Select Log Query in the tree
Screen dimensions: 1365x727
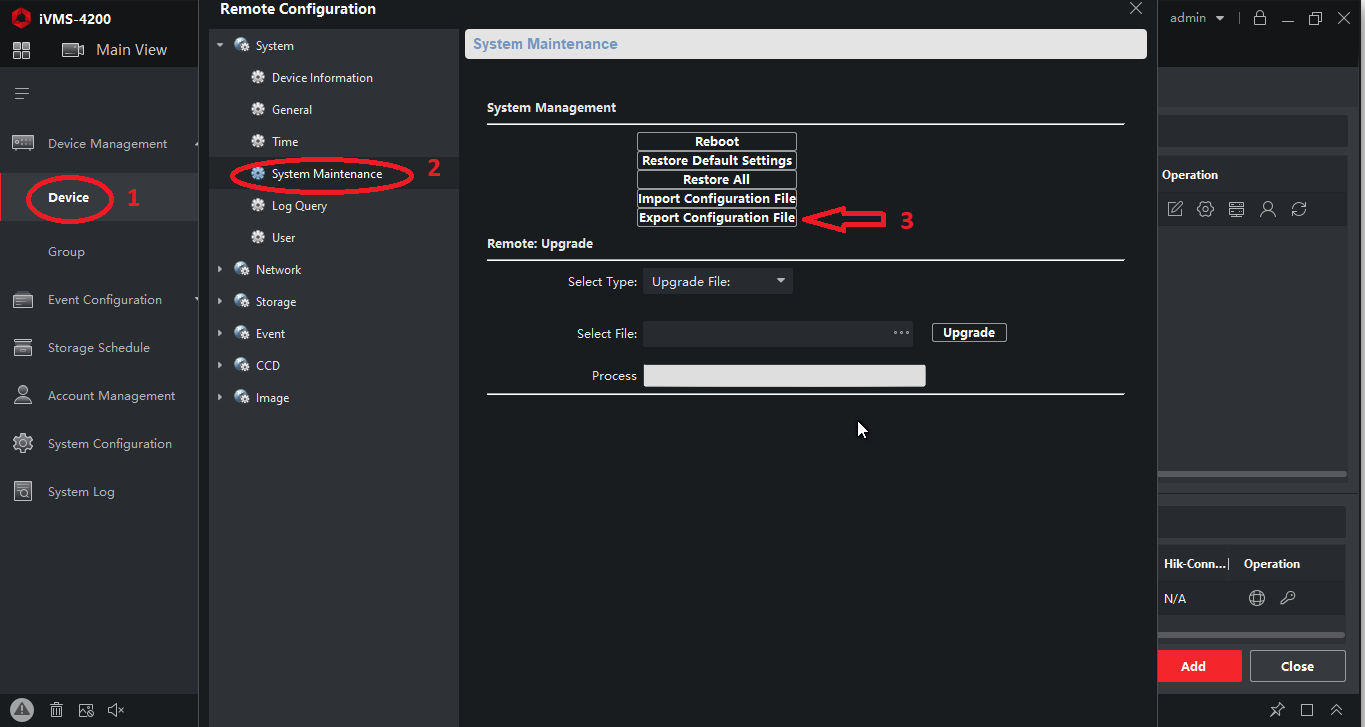299,206
